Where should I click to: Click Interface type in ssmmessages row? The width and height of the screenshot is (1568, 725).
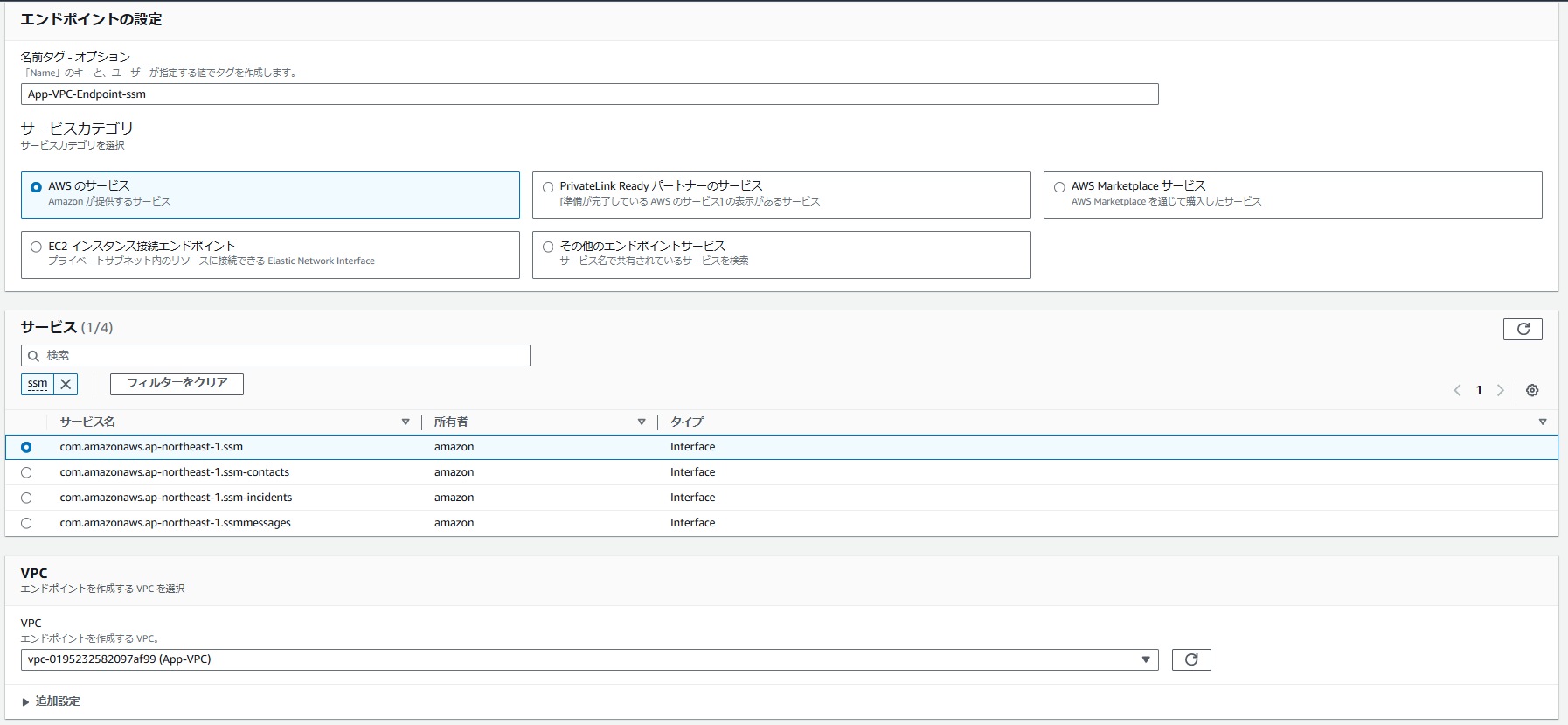[692, 523]
